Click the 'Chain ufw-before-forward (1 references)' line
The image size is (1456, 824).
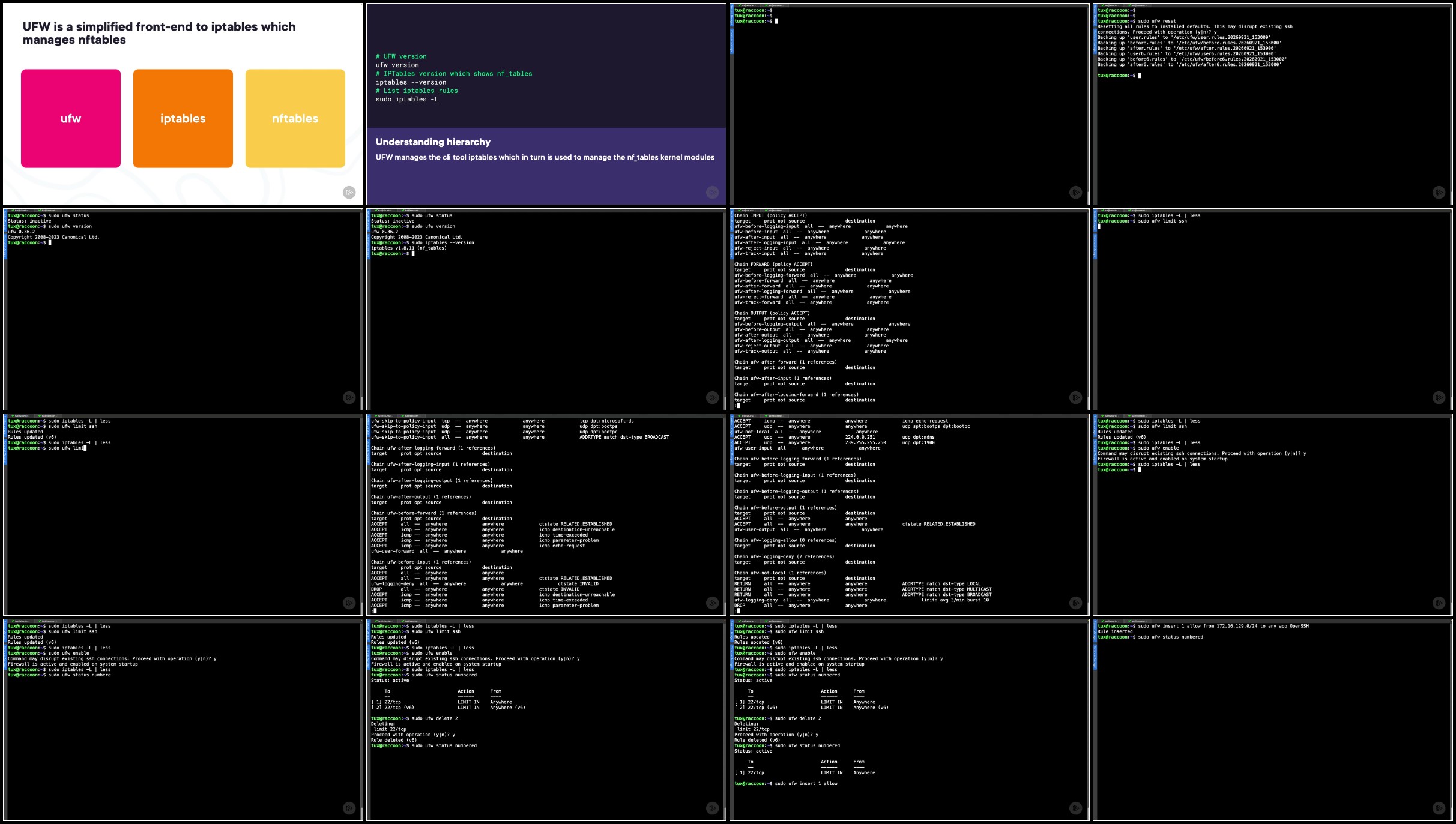pos(424,513)
